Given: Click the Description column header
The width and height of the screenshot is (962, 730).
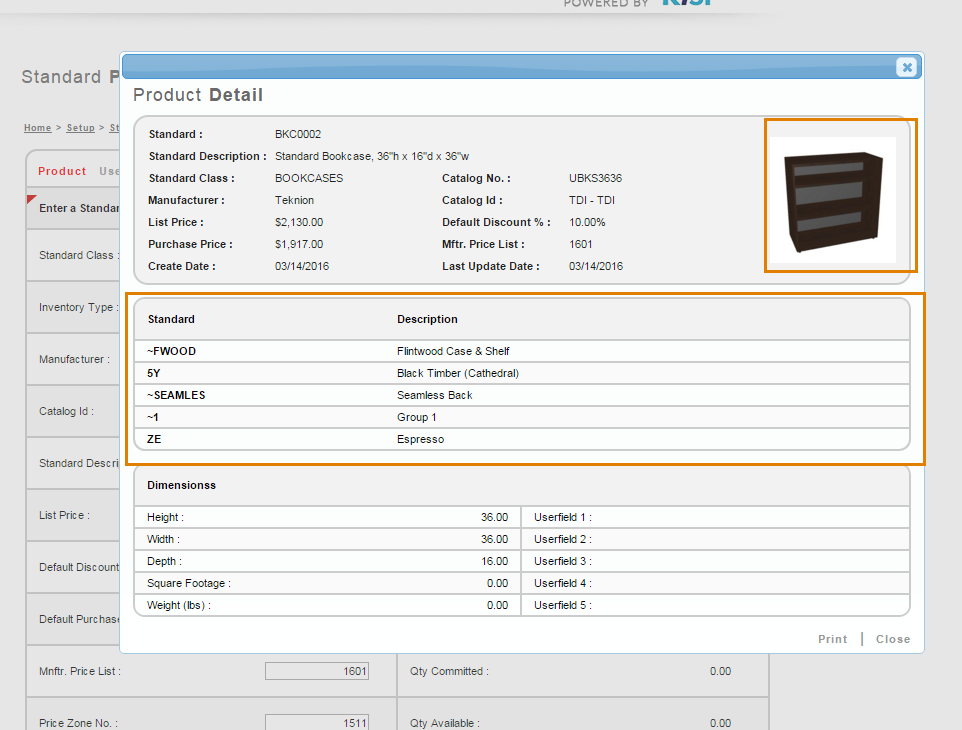Looking at the screenshot, I should point(427,319).
